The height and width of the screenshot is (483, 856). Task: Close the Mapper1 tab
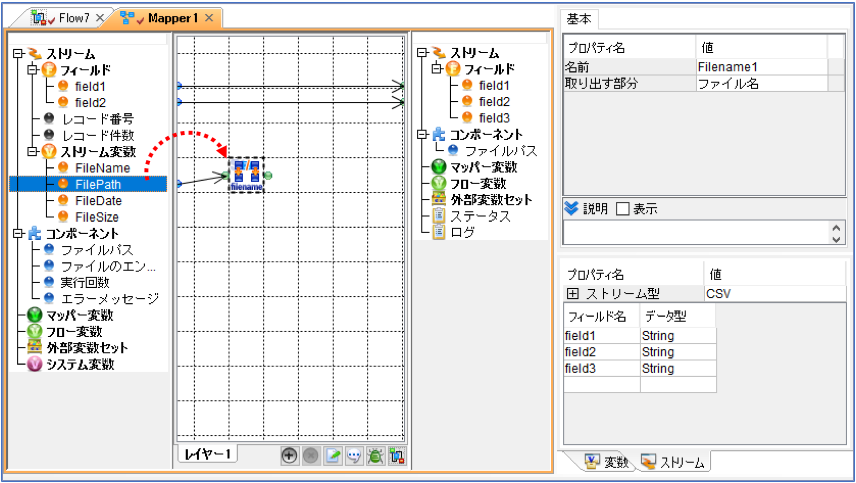[209, 18]
